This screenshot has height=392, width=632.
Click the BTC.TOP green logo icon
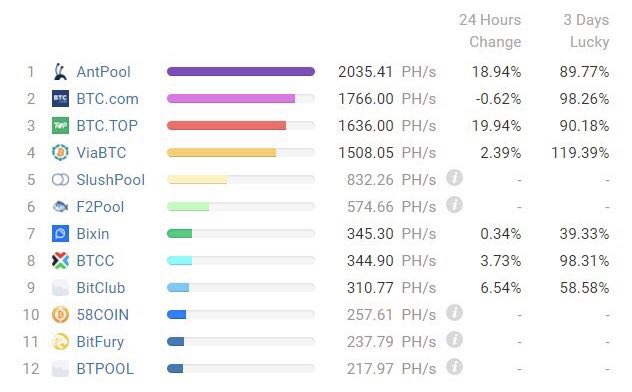(60, 126)
